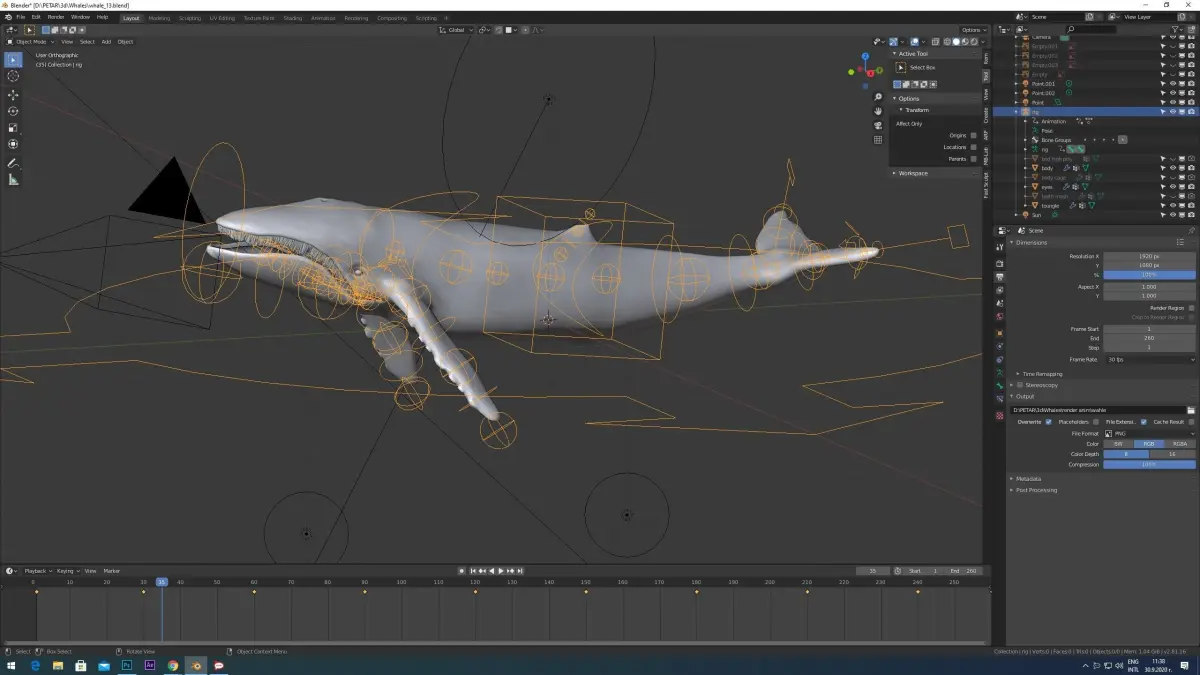
Task: Click the keyframe diamond at frame 60
Action: pyautogui.click(x=254, y=592)
